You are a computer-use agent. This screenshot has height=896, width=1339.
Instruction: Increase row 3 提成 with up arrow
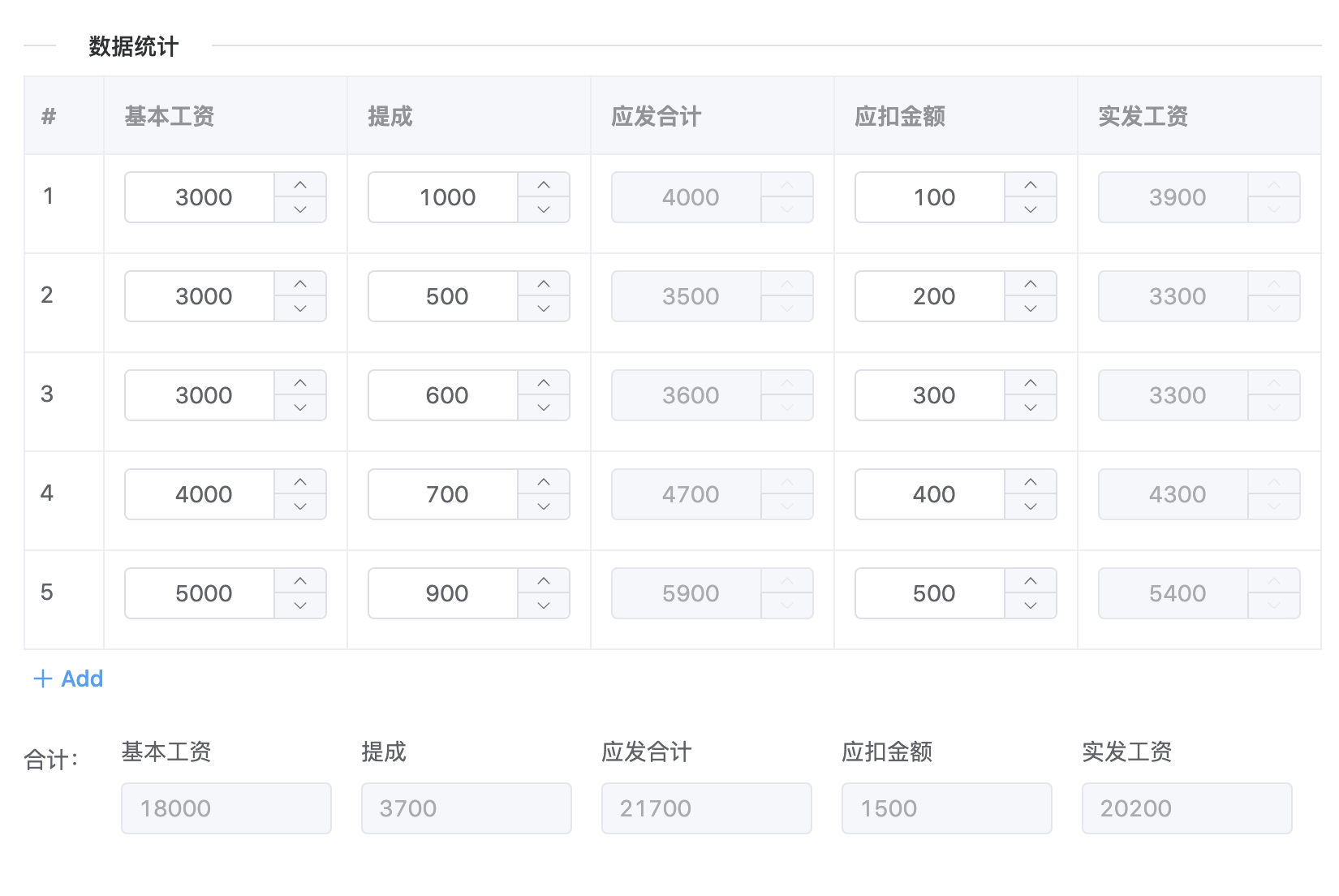click(x=544, y=383)
